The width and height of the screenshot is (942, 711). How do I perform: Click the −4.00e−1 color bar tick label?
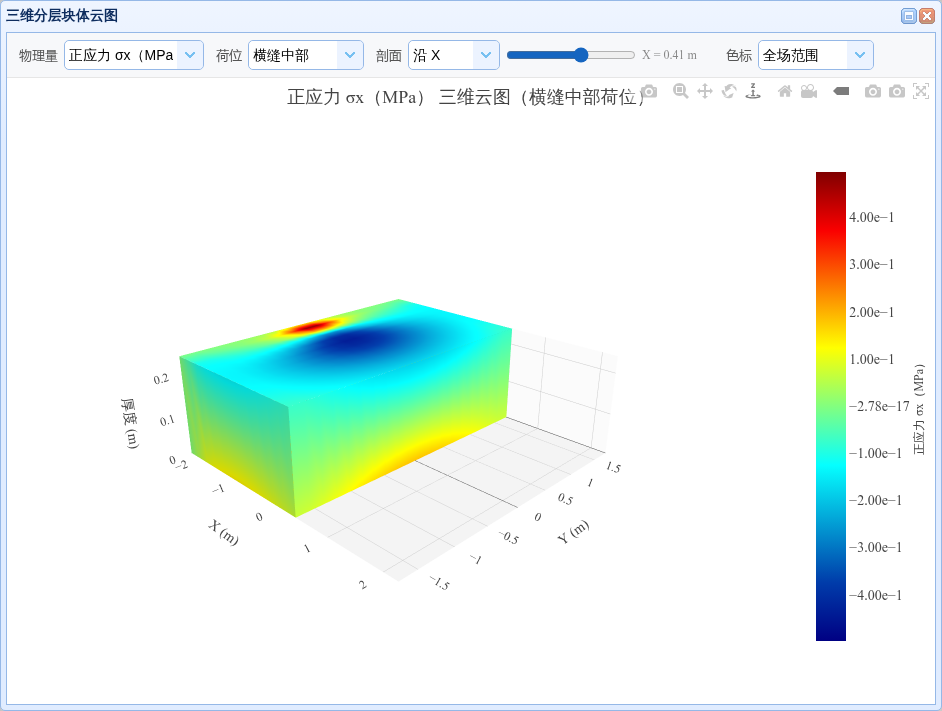tap(876, 595)
